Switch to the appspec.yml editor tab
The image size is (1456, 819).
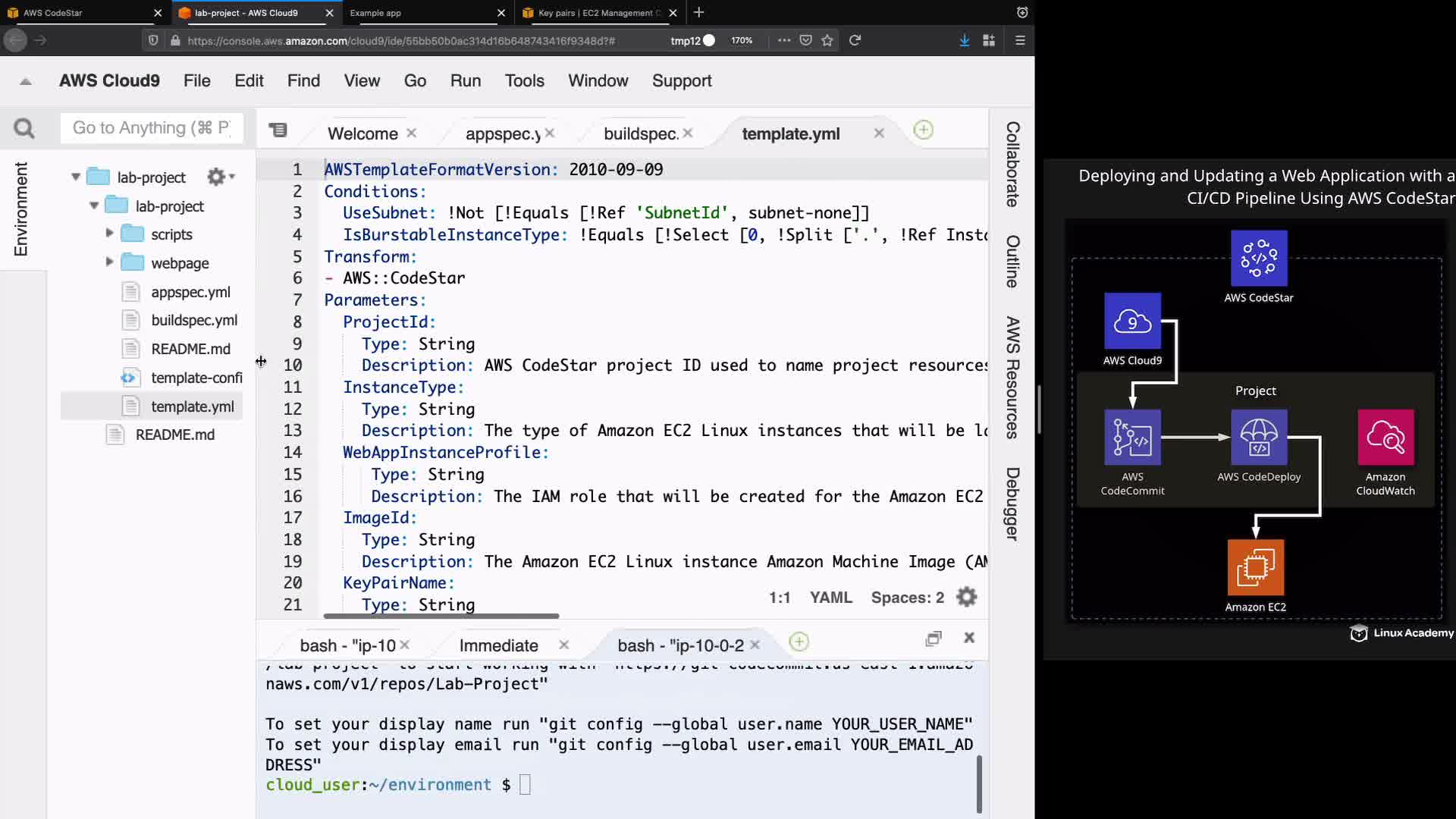click(x=502, y=134)
